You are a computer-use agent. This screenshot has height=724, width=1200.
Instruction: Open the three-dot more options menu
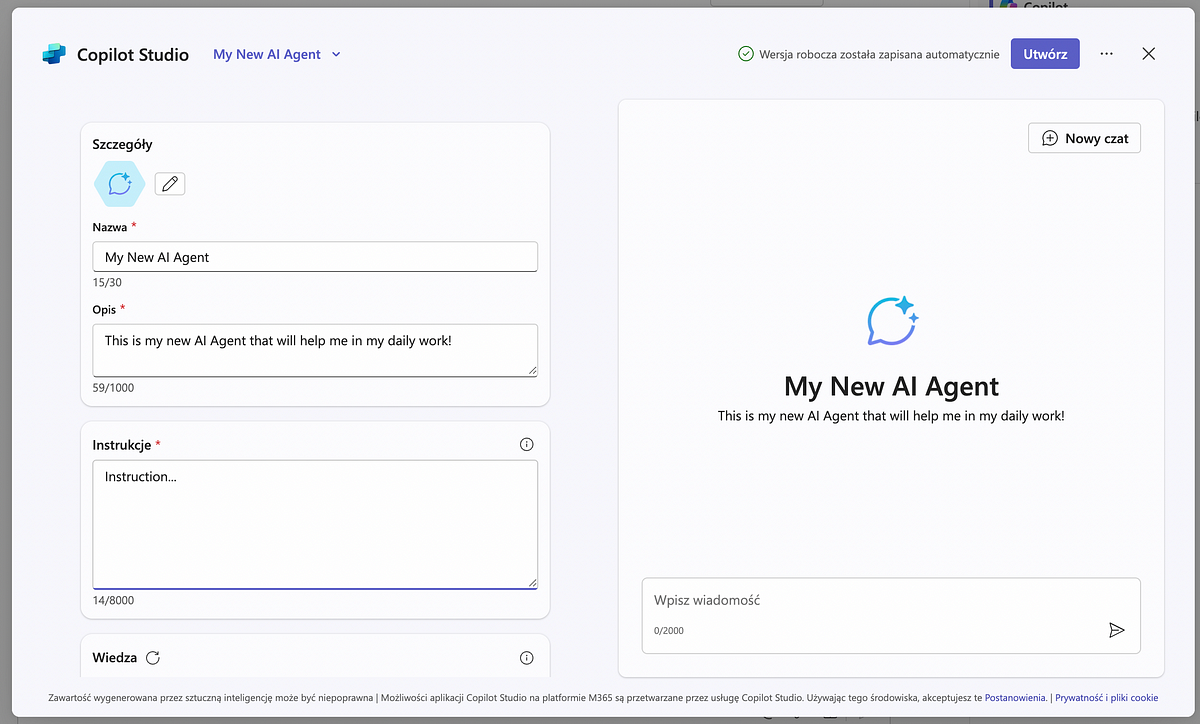click(1106, 54)
